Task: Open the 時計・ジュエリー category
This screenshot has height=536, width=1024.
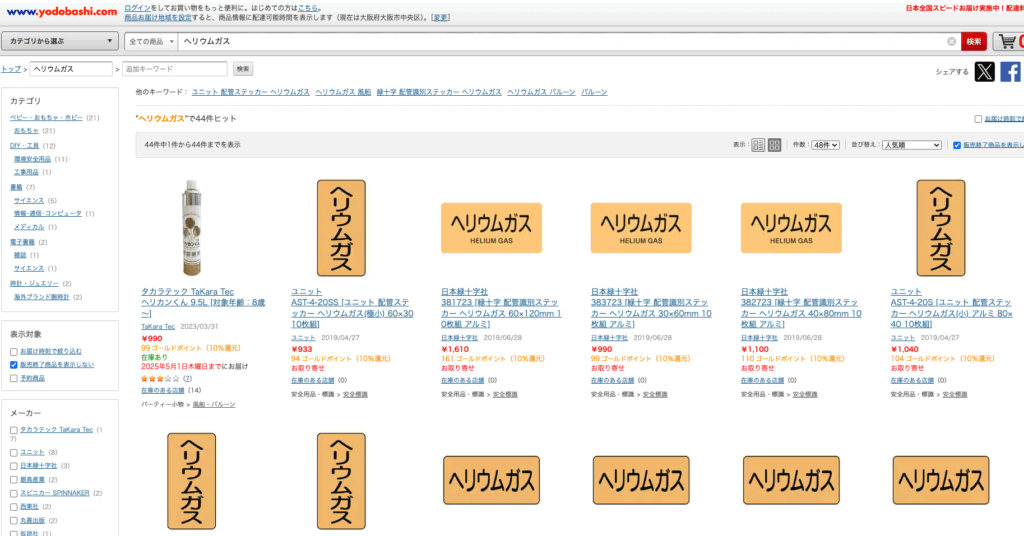Action: click(x=34, y=283)
